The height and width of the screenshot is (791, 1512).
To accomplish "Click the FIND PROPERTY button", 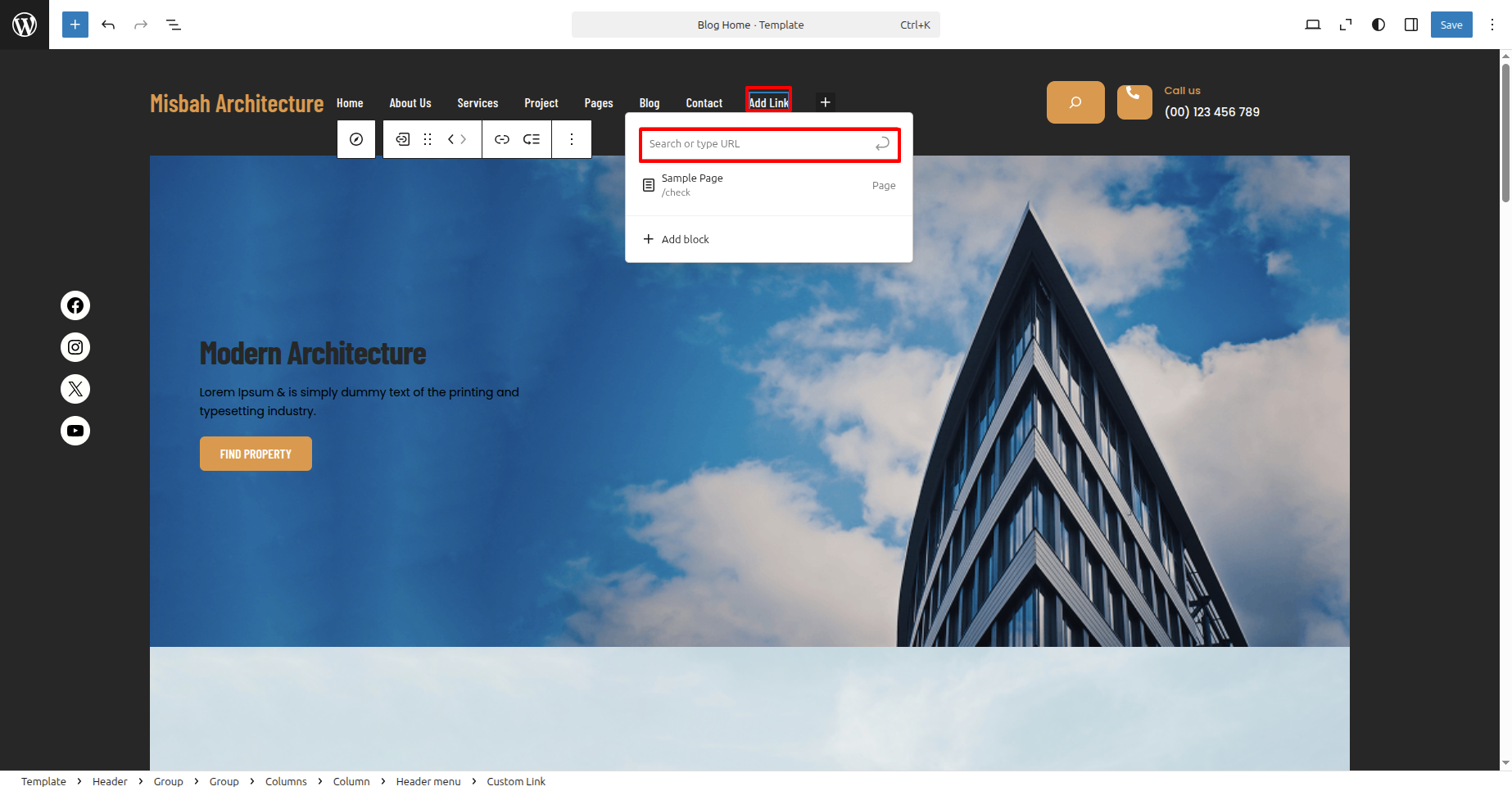I will tap(256, 454).
